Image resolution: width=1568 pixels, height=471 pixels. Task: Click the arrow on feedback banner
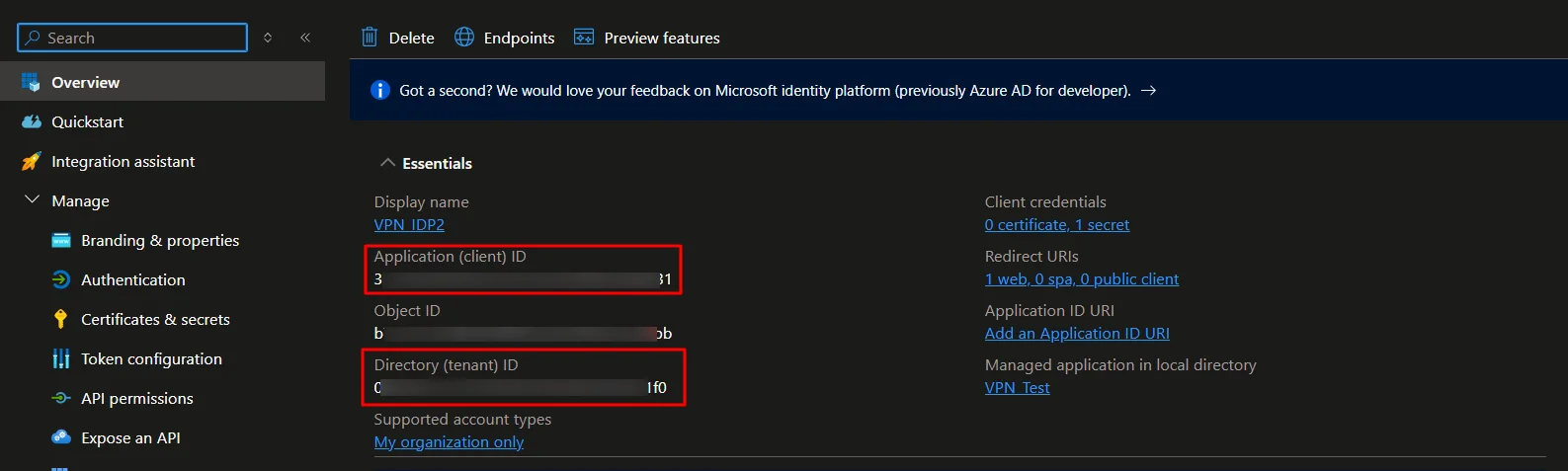(1148, 90)
